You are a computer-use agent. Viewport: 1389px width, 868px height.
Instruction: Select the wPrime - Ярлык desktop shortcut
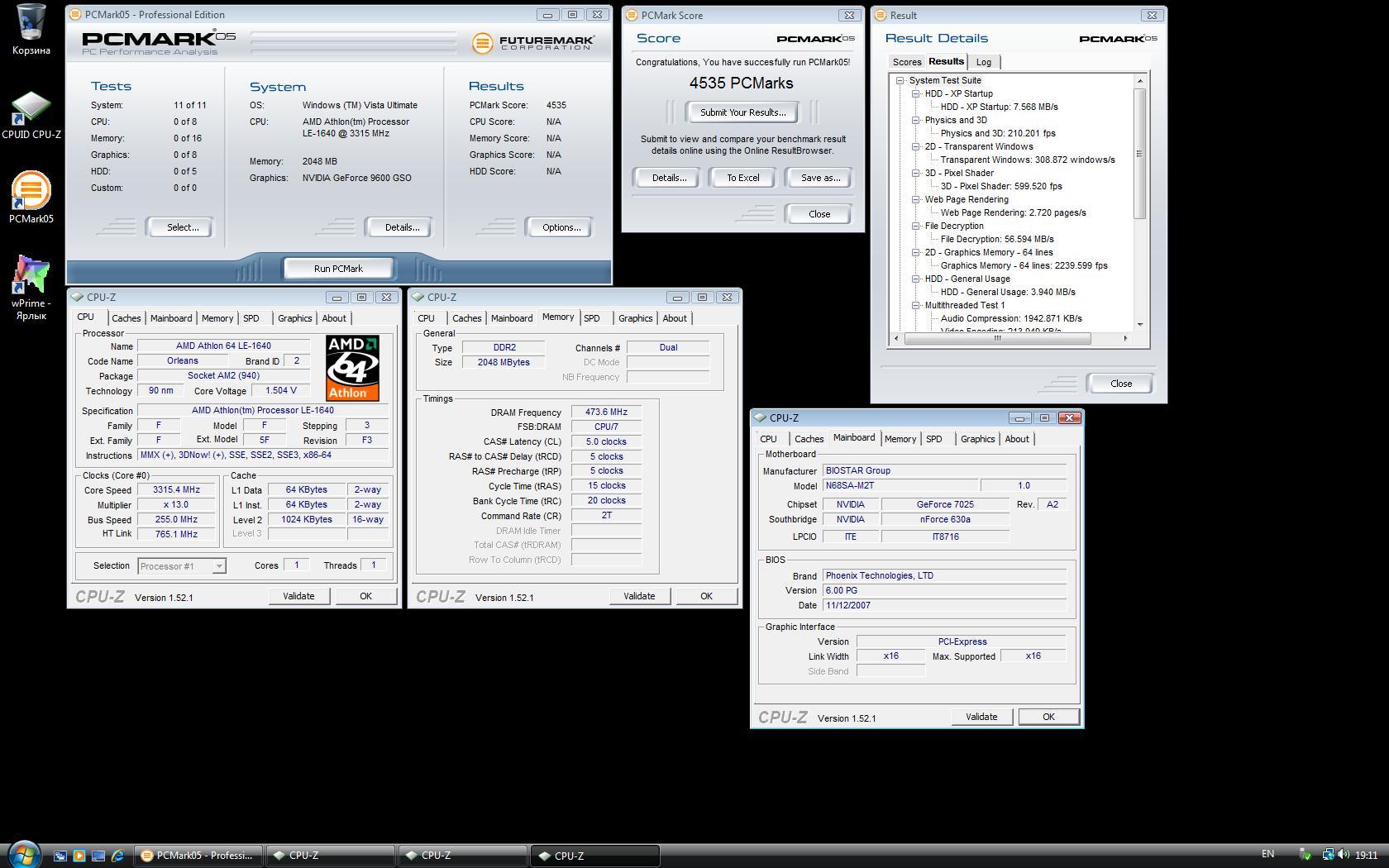31,287
